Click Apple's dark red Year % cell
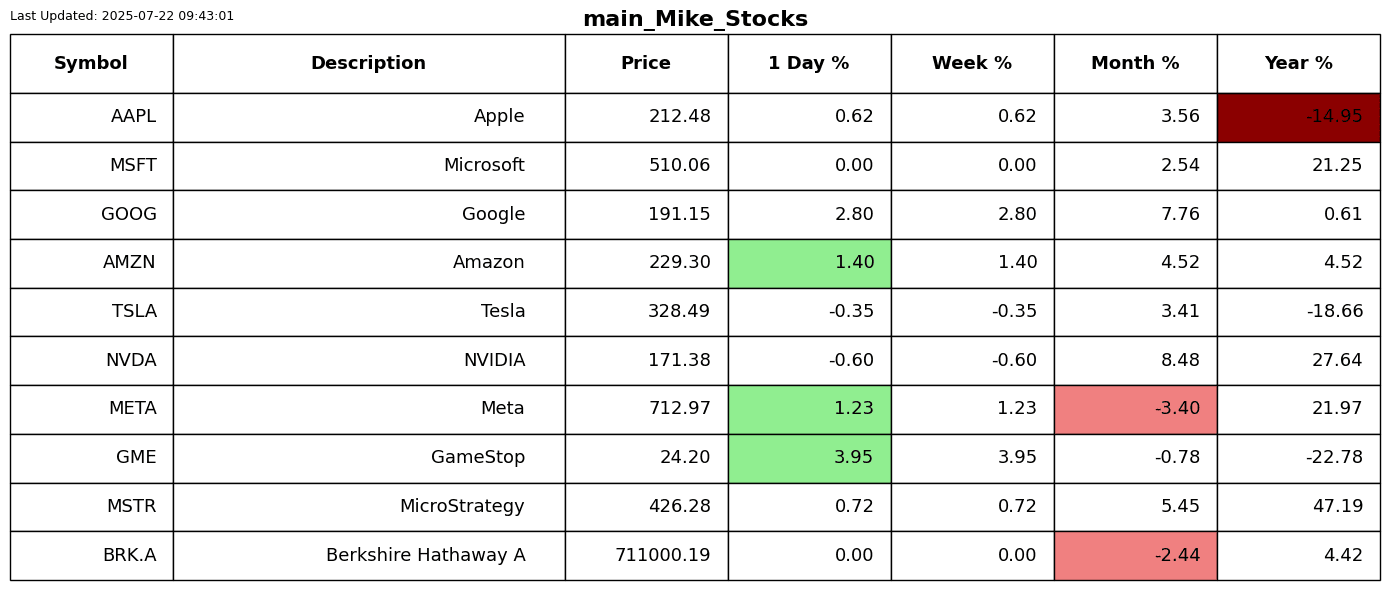 pos(1298,117)
